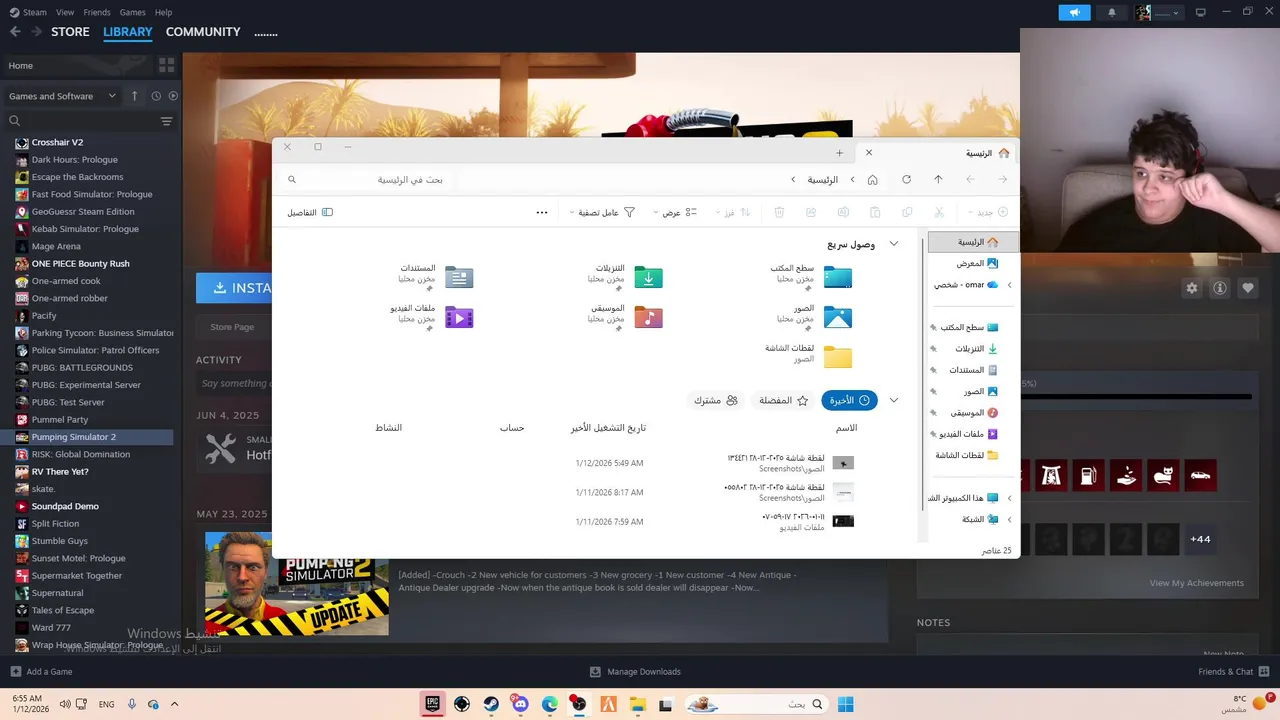Add a new File Explorer tab
This screenshot has height=720, width=1280.
(x=839, y=153)
